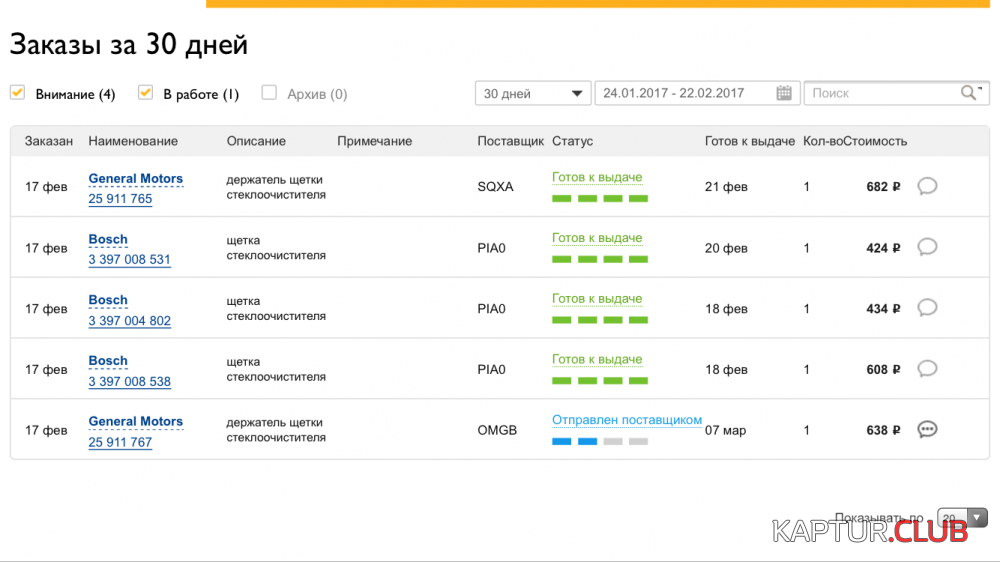Viewport: 1000px width, 562px height.
Task: Click the 24.01.2017 - 22.02.2017 date field
Action: tap(696, 93)
